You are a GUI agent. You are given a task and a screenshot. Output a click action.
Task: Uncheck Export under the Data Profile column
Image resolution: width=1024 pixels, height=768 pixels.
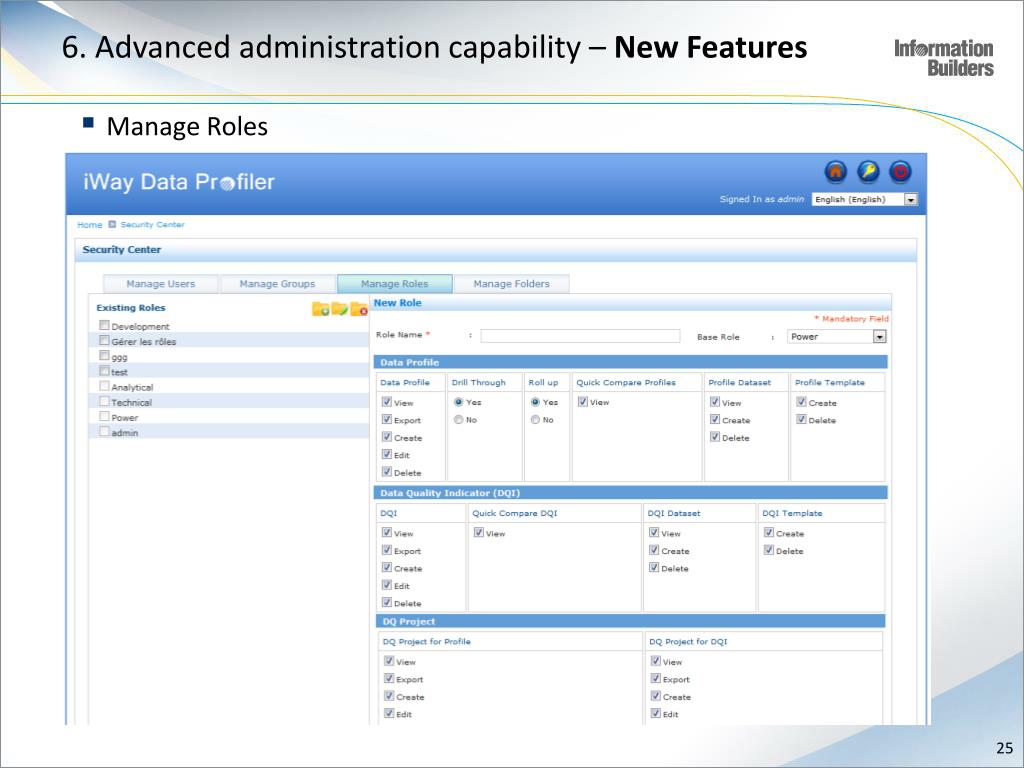387,419
